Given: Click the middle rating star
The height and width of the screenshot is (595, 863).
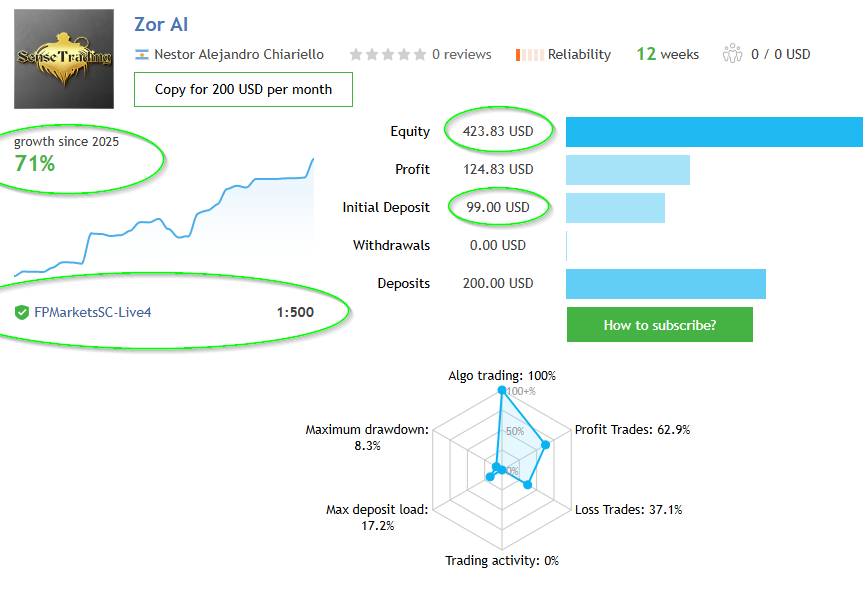Looking at the screenshot, I should (x=387, y=55).
